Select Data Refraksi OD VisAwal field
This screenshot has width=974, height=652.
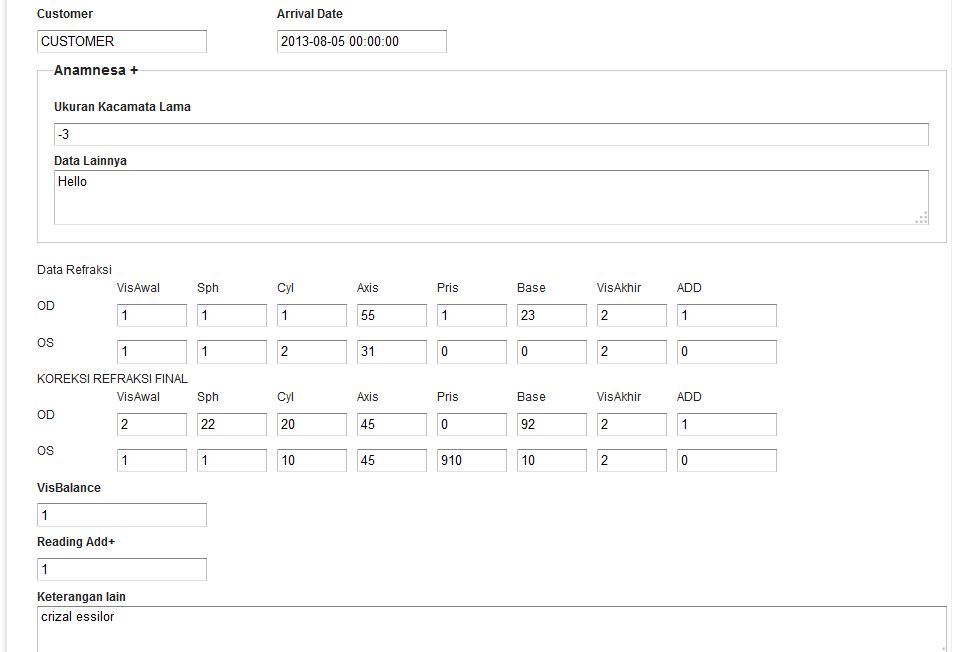pyautogui.click(x=152, y=315)
